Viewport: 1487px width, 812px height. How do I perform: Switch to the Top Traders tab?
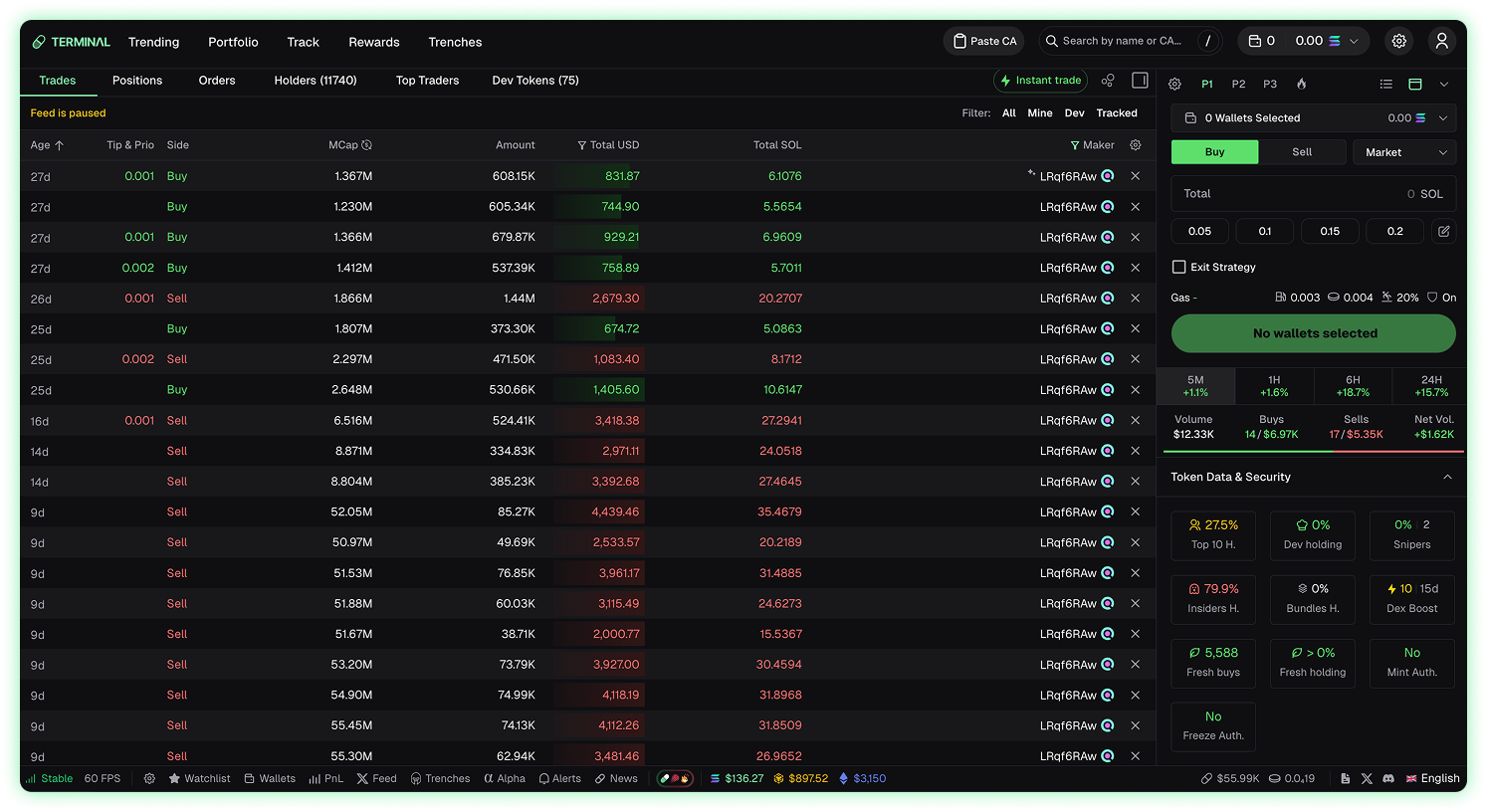click(427, 81)
